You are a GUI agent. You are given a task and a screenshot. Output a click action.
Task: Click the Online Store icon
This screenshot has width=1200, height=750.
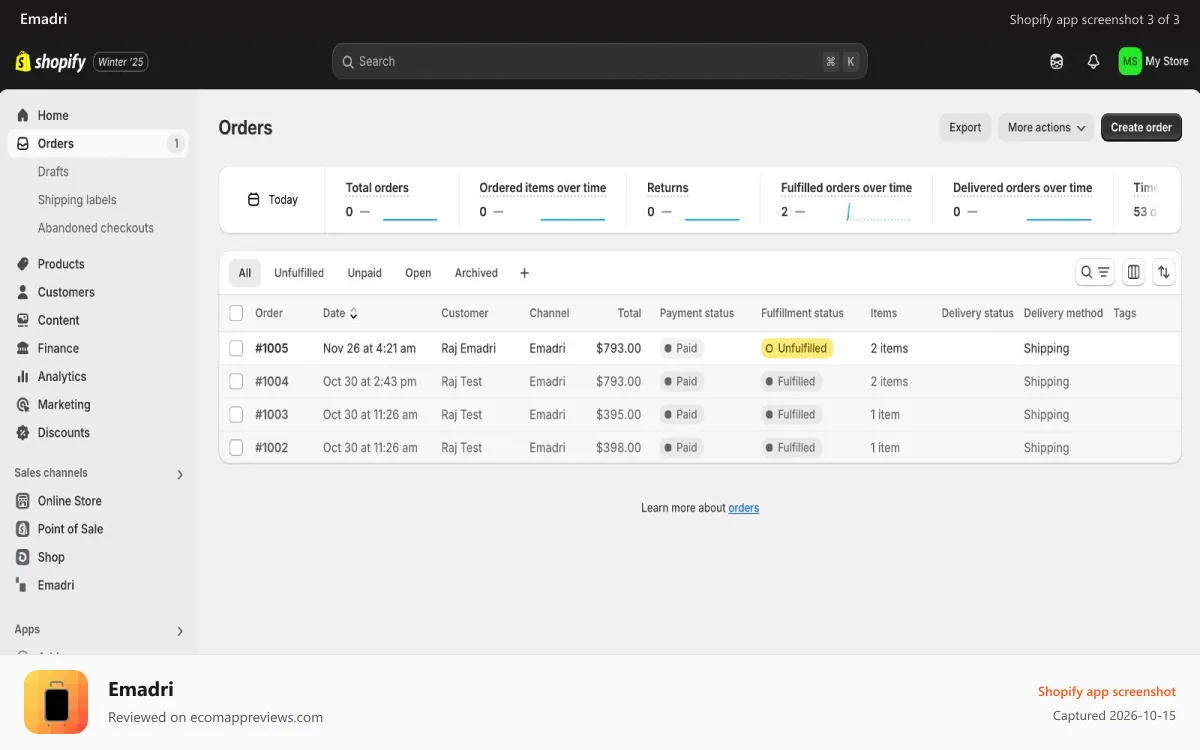point(23,501)
